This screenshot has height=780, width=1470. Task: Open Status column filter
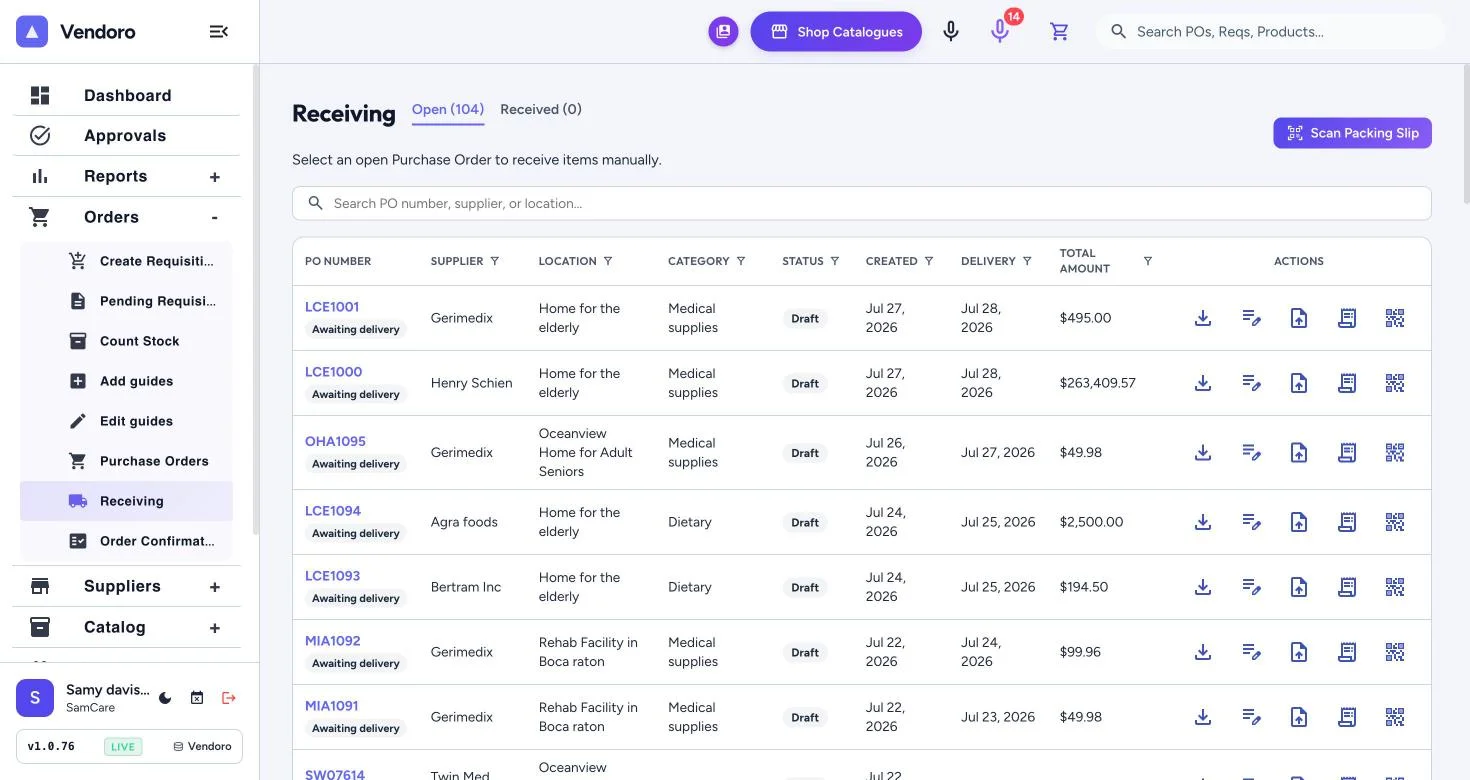835,261
